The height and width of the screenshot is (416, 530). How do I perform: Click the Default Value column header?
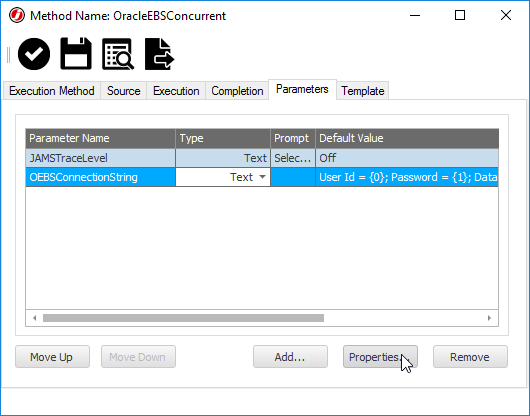click(x=407, y=138)
